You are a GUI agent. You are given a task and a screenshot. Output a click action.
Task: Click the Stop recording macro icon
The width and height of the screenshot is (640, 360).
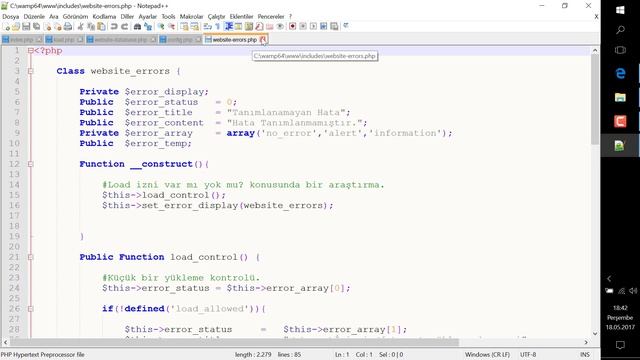click(x=303, y=27)
